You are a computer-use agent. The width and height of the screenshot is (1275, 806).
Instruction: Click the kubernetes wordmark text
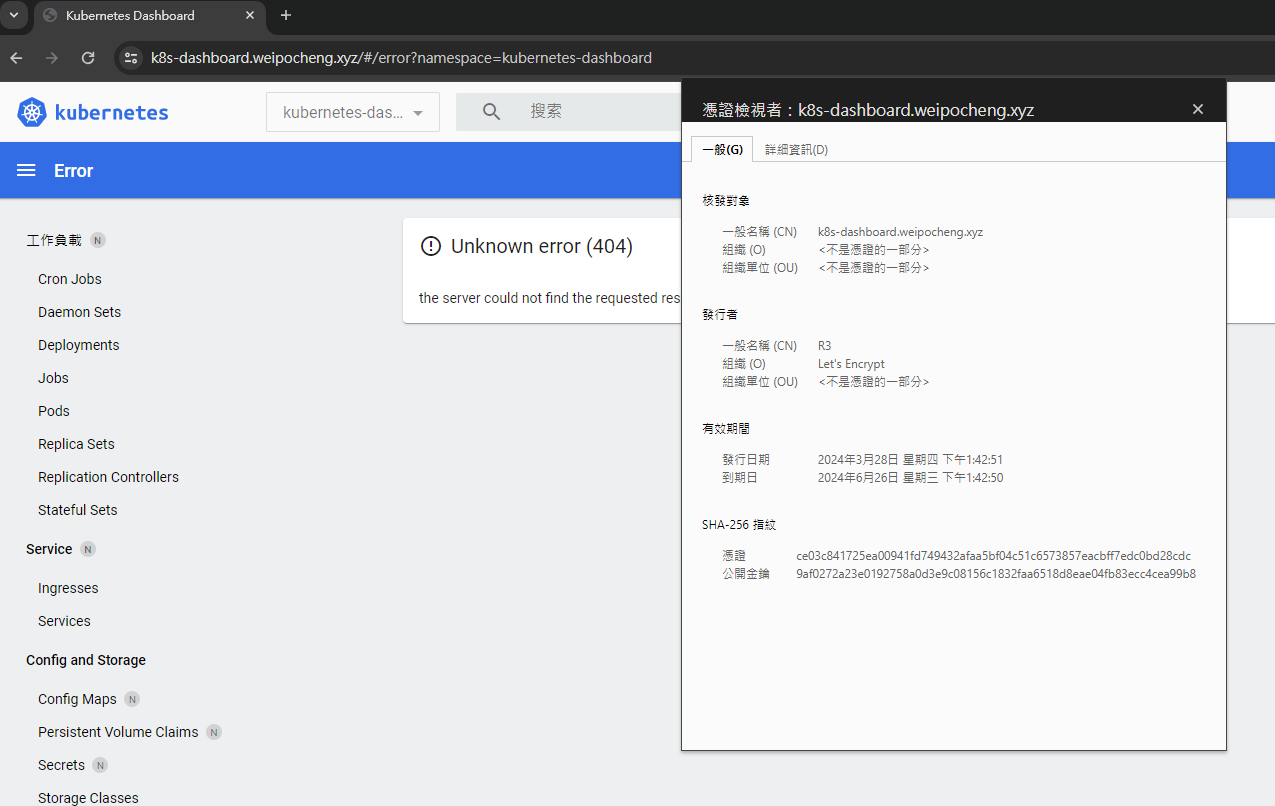tap(111, 112)
